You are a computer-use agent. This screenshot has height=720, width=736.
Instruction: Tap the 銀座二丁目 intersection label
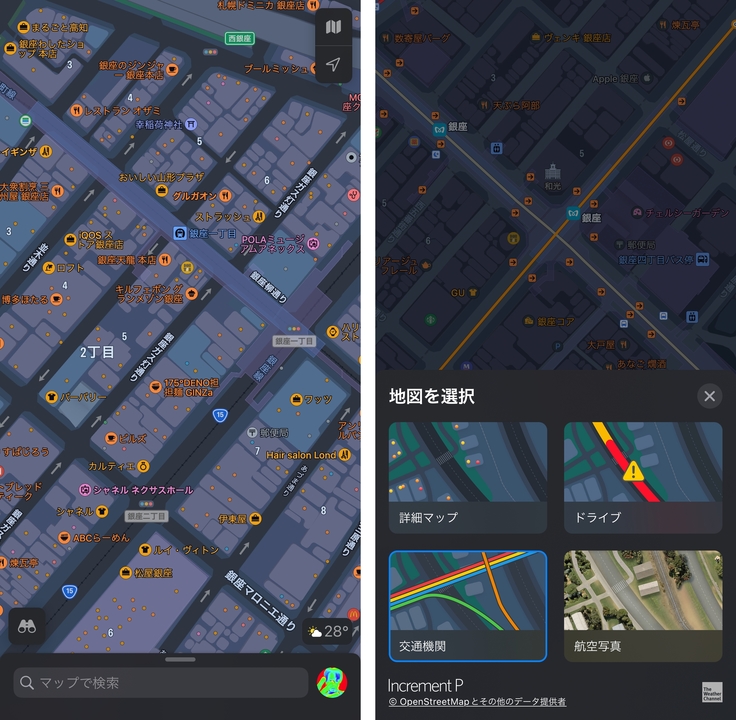click(146, 516)
